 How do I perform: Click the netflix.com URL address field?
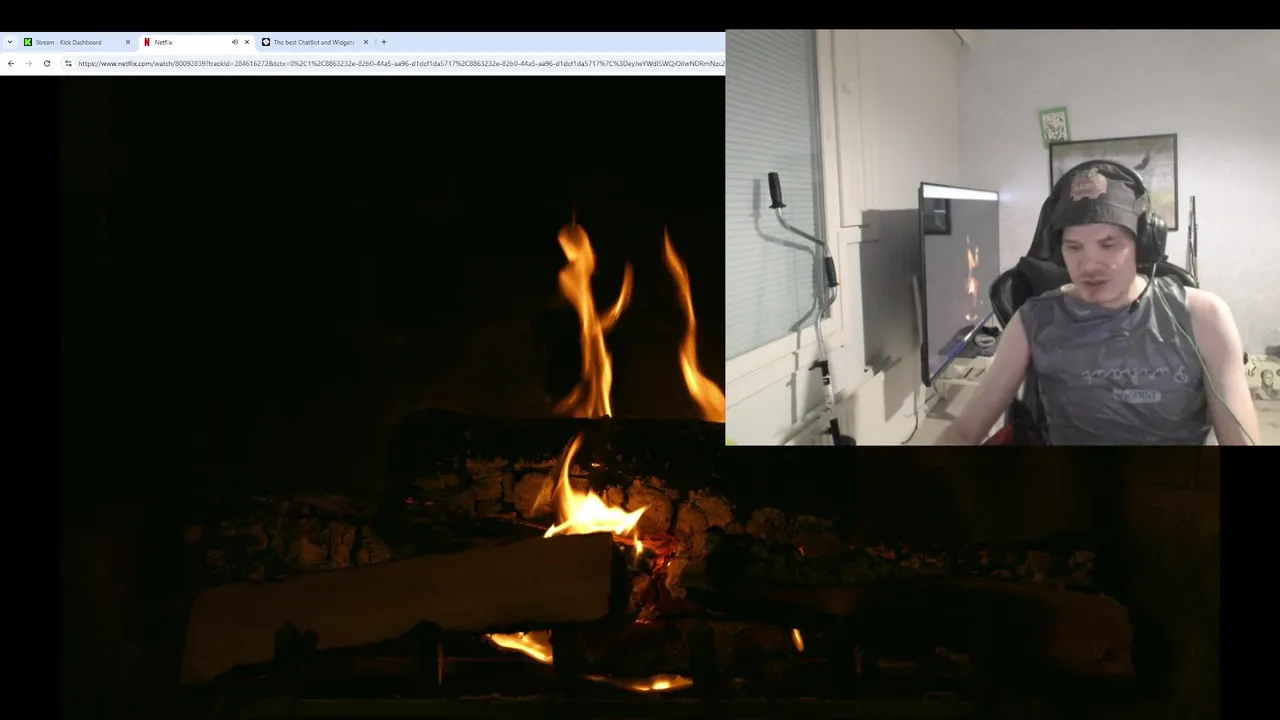pos(400,63)
